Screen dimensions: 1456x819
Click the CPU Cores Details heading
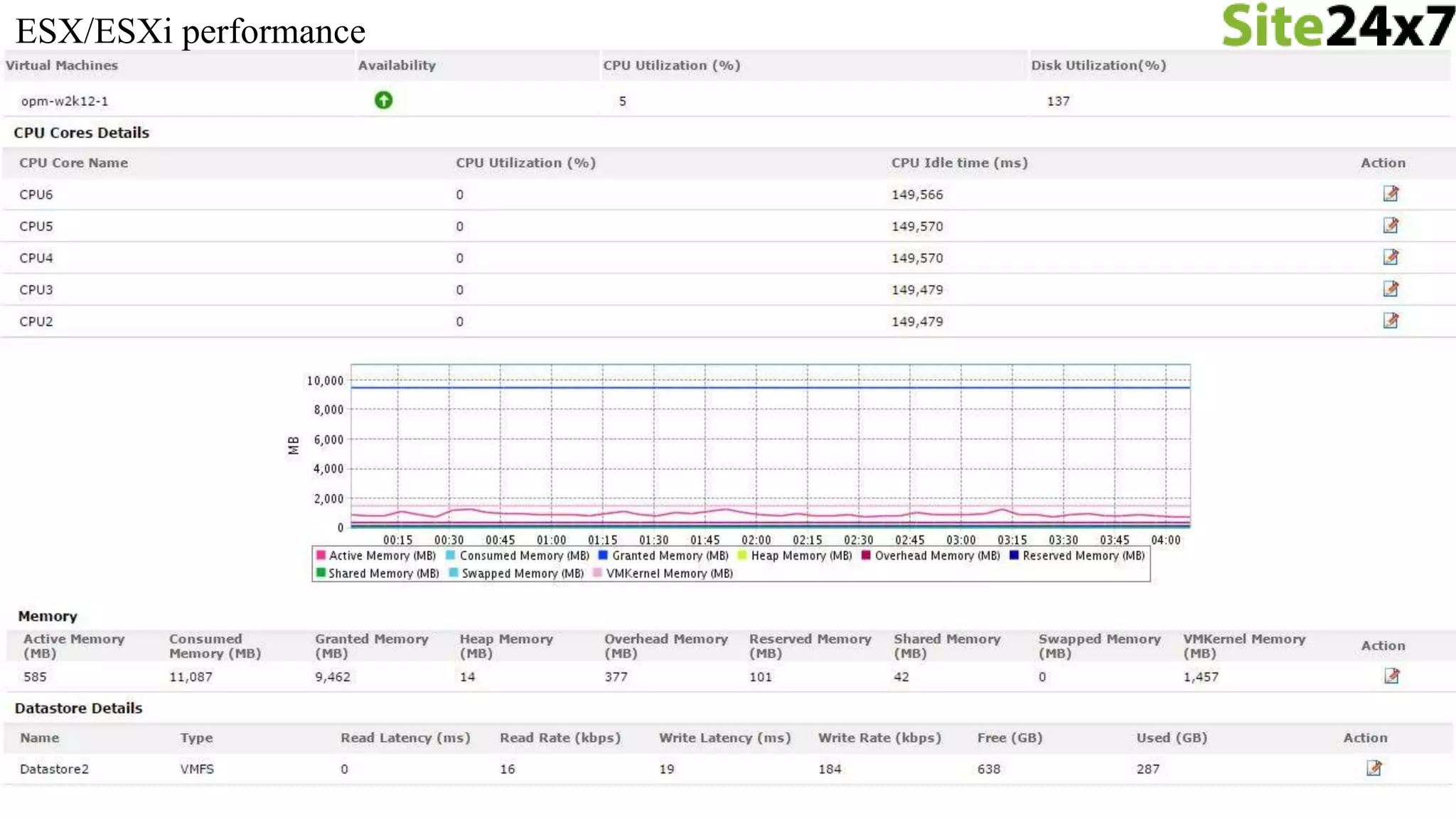coord(82,132)
